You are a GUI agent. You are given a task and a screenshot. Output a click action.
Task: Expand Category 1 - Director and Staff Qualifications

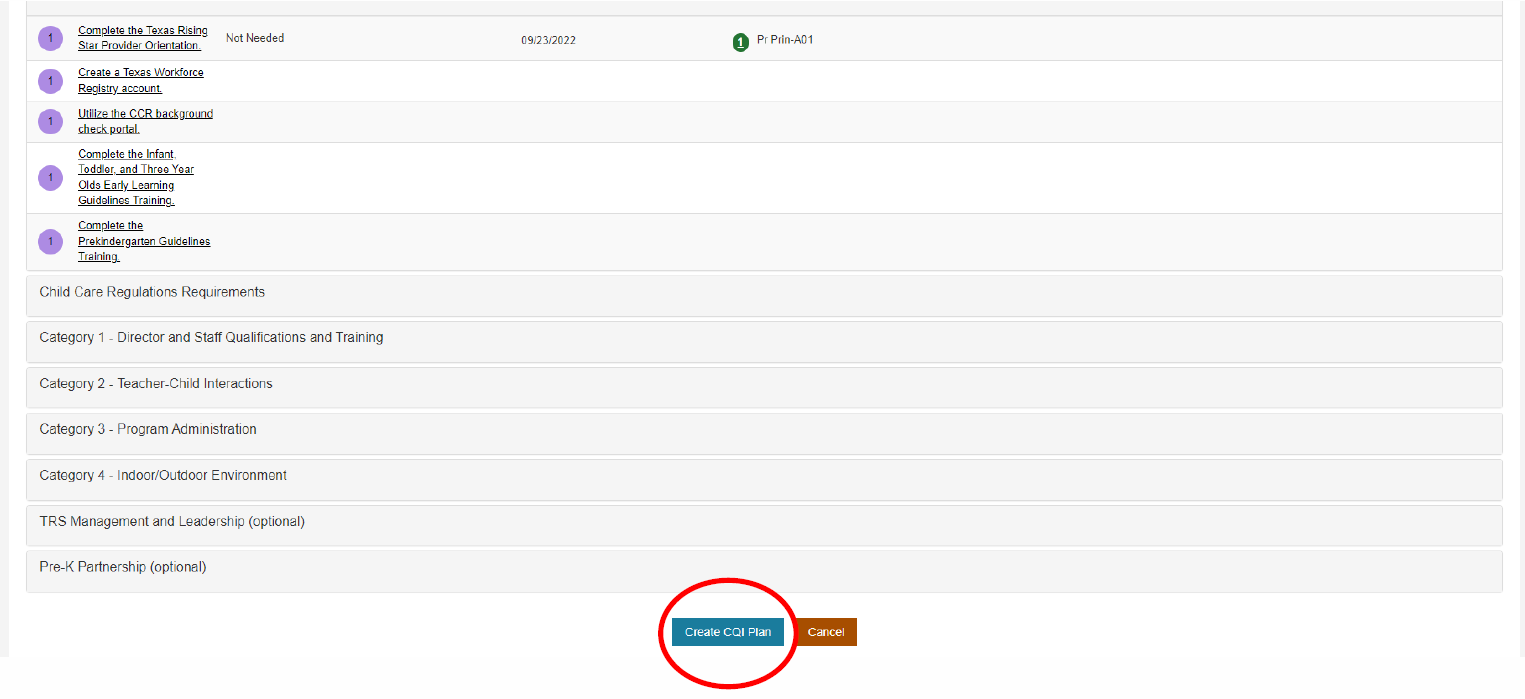[x=210, y=337]
